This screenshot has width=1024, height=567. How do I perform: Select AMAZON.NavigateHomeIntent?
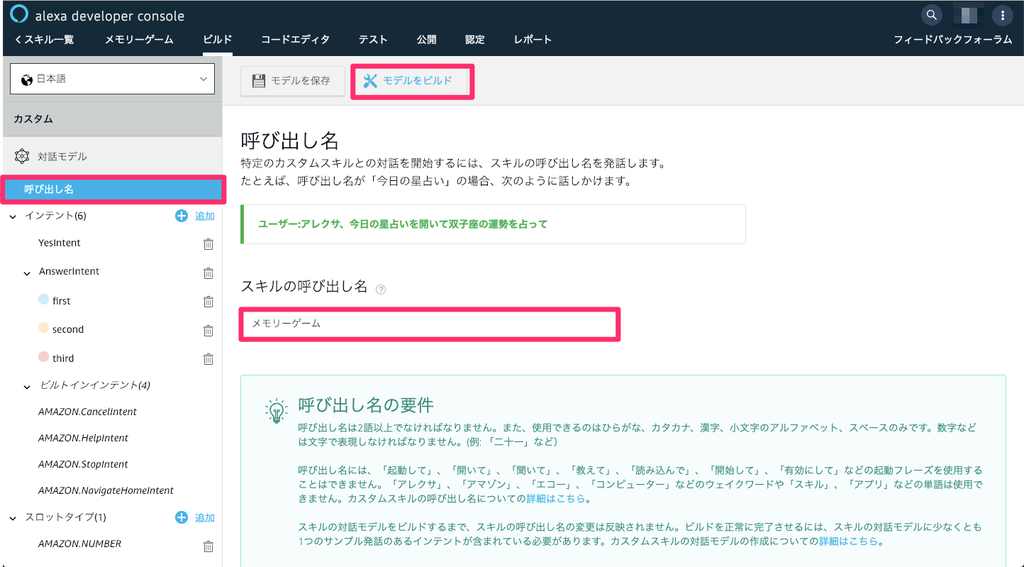click(106, 491)
